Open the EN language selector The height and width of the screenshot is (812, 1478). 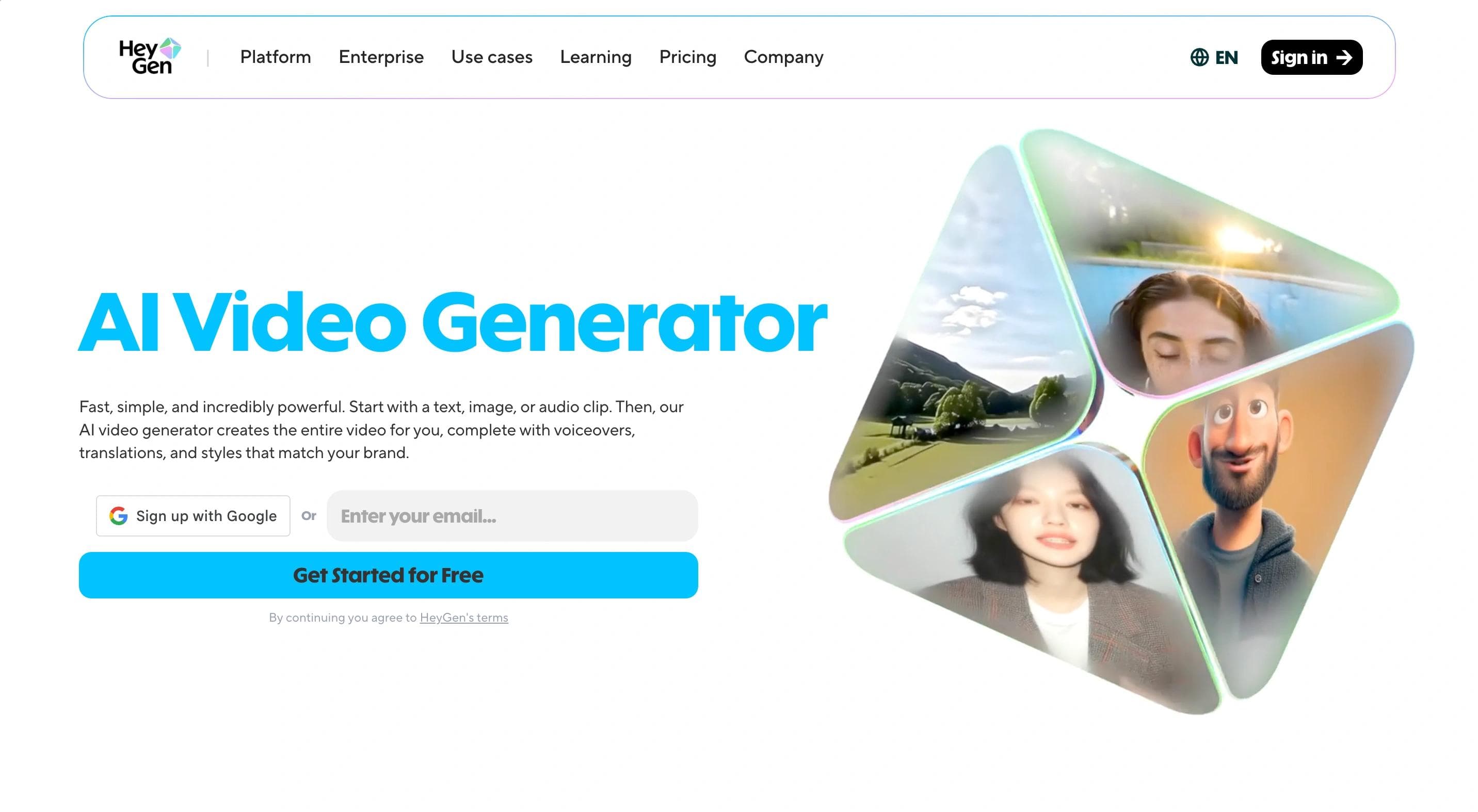coord(1214,57)
